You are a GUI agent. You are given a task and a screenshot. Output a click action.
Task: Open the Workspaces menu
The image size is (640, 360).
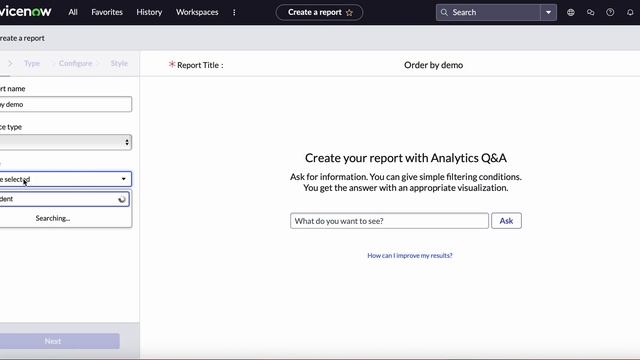point(197,12)
